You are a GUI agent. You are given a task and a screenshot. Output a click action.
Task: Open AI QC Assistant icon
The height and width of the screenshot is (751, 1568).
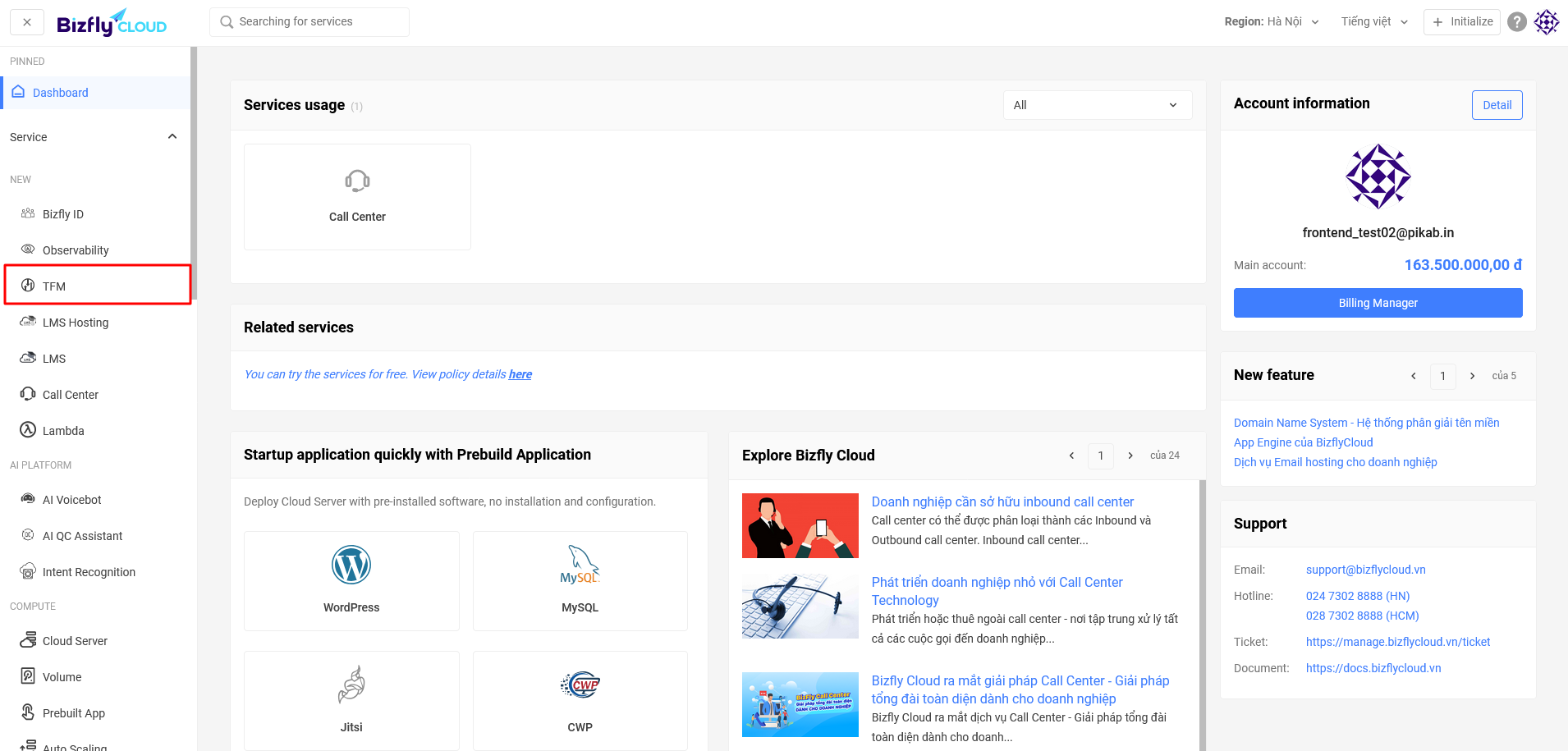click(28, 535)
